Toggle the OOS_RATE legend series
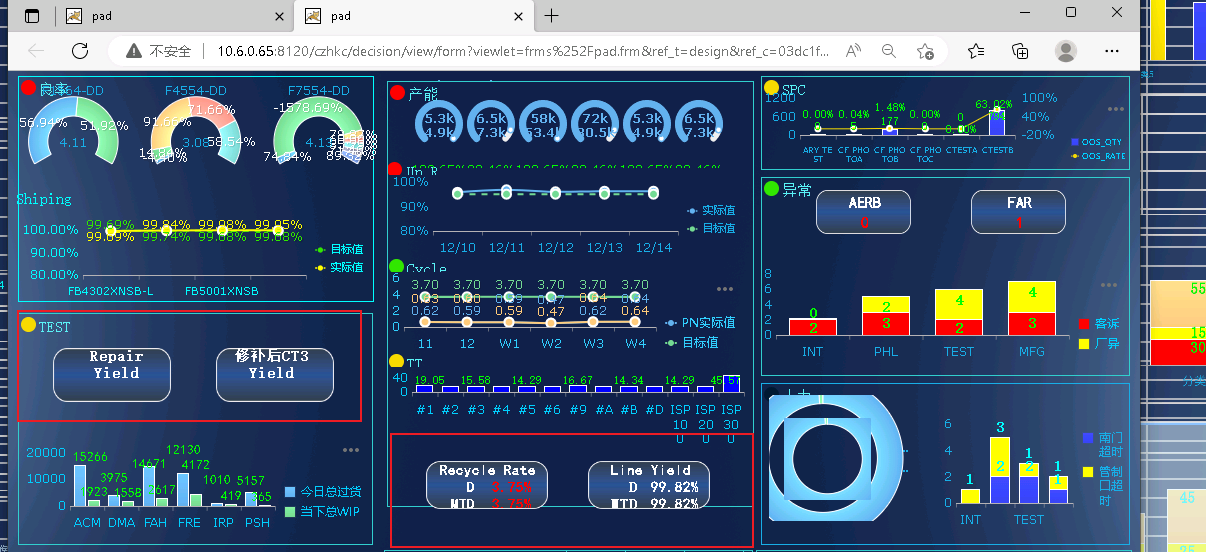 click(x=1099, y=156)
